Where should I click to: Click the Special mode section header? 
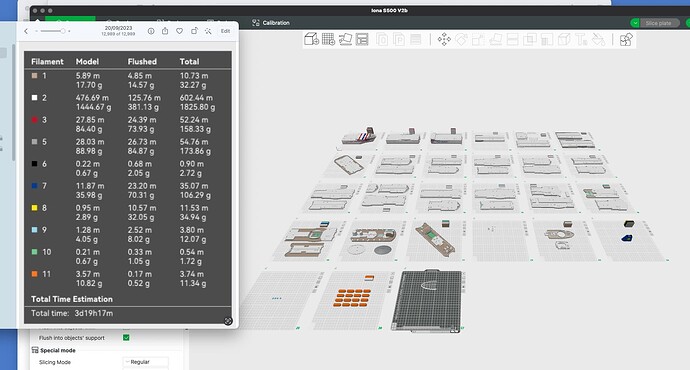tap(54, 350)
